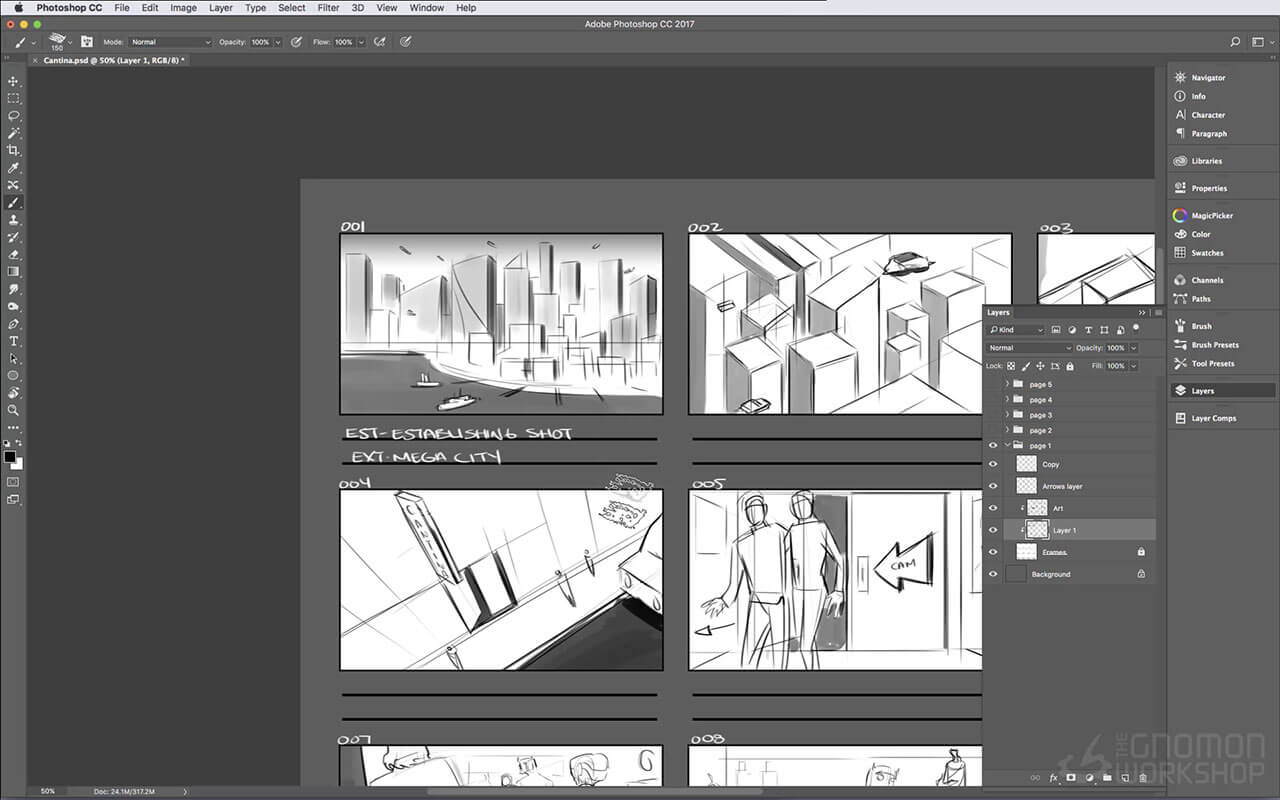This screenshot has width=1280, height=800.
Task: Collapse the page 1 layer group
Action: tap(1009, 445)
